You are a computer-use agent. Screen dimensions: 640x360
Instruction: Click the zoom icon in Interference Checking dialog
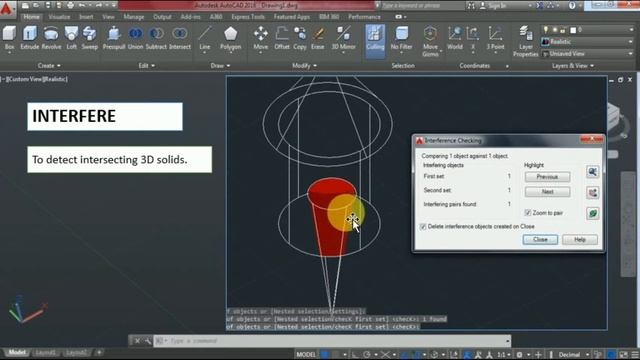pyautogui.click(x=593, y=172)
